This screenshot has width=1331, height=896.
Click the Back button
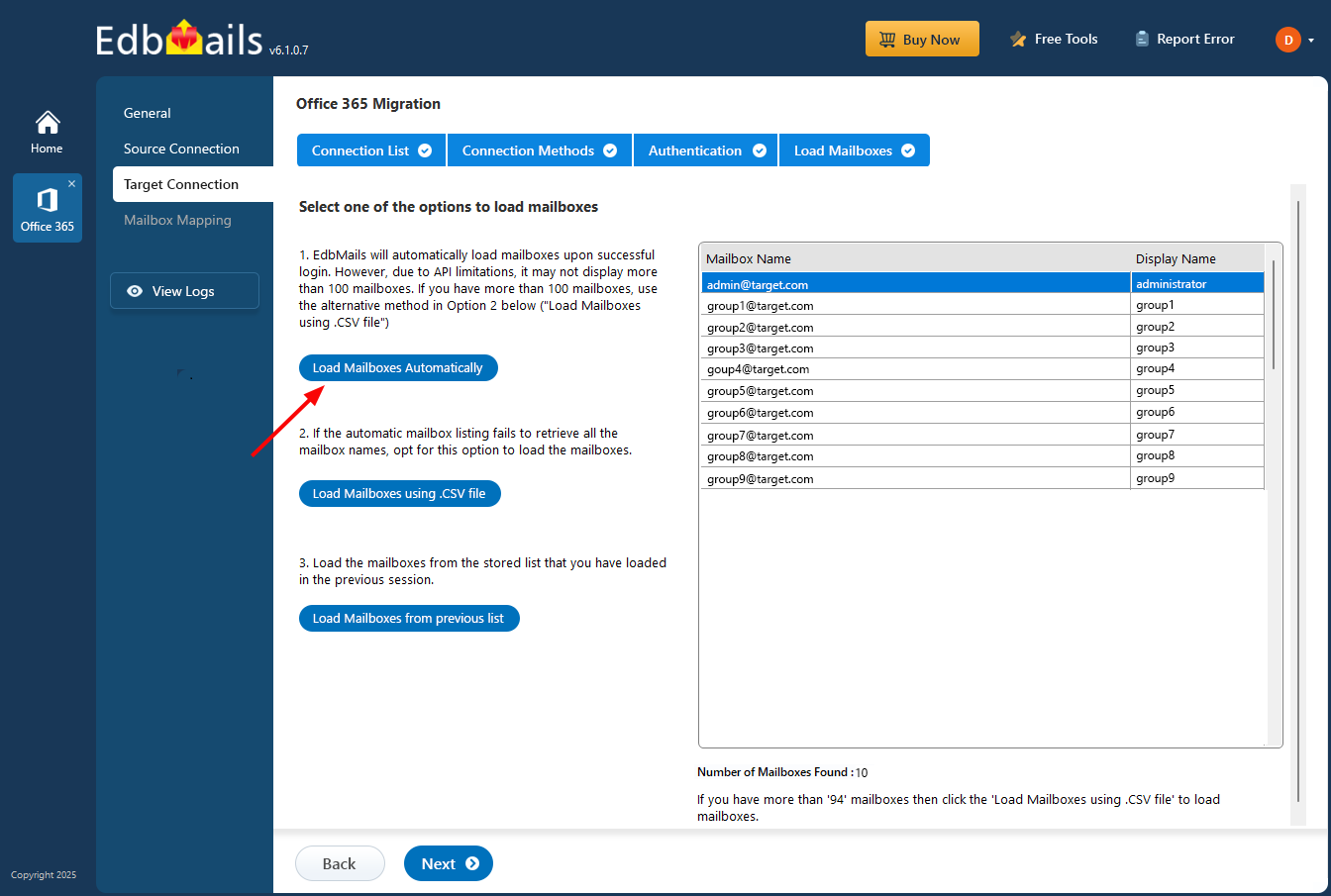click(x=340, y=863)
